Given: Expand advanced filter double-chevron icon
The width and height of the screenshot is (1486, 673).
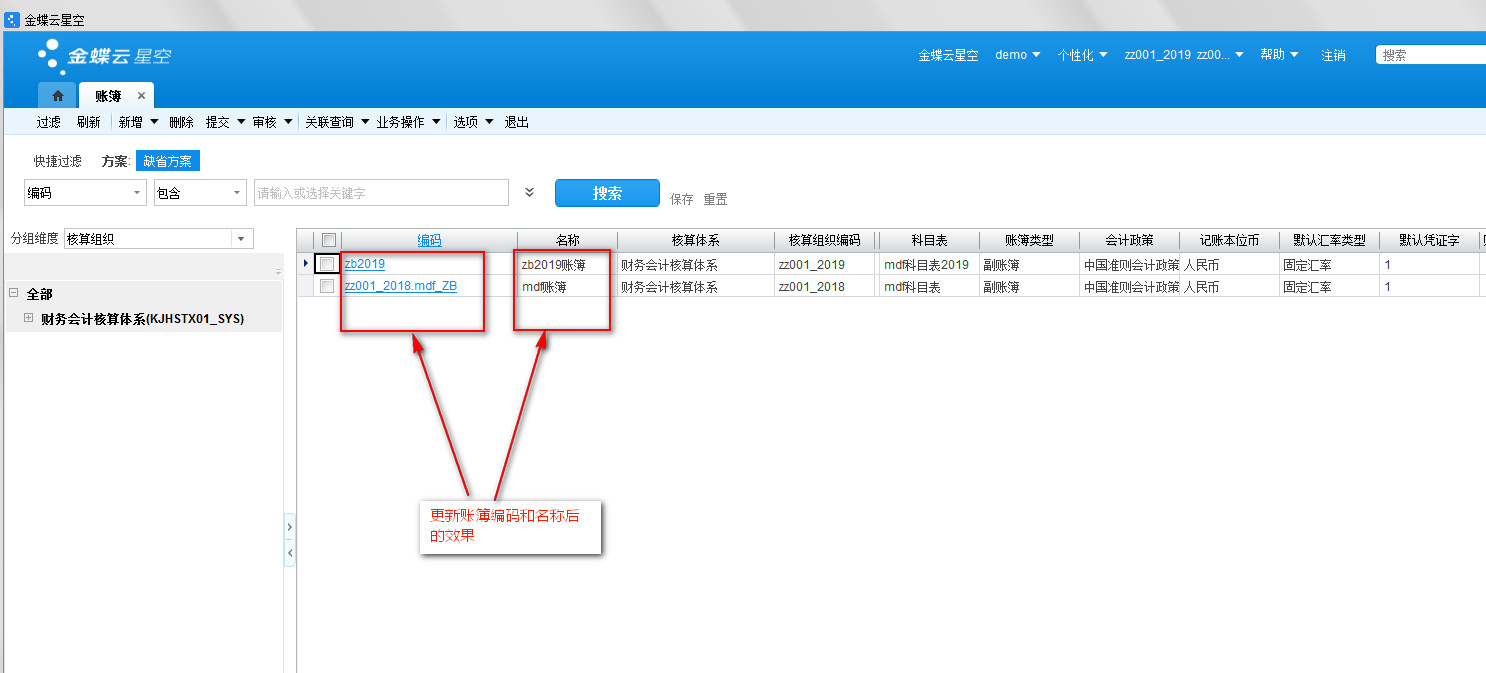Looking at the screenshot, I should coord(530,193).
